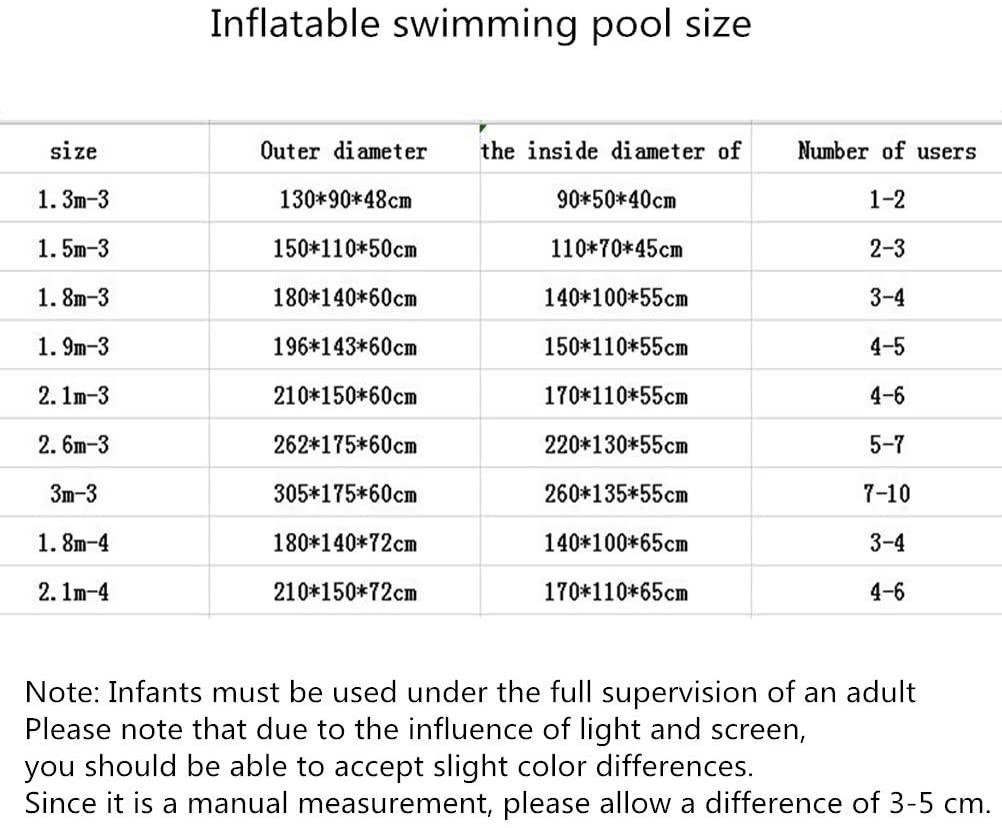Click the green triangle marker above the inside diameter header
This screenshot has width=1002, height=828.
(483, 129)
